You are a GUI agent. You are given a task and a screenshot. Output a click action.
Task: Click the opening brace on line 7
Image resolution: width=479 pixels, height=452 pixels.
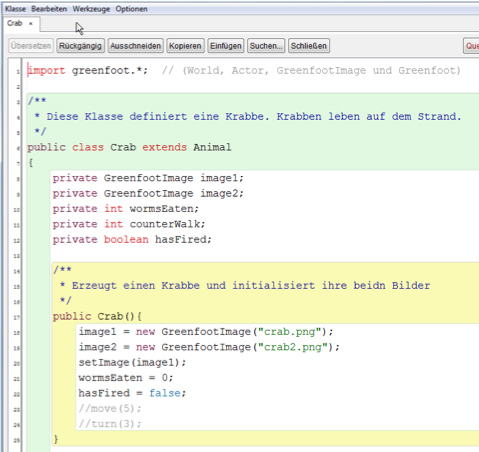(31, 163)
